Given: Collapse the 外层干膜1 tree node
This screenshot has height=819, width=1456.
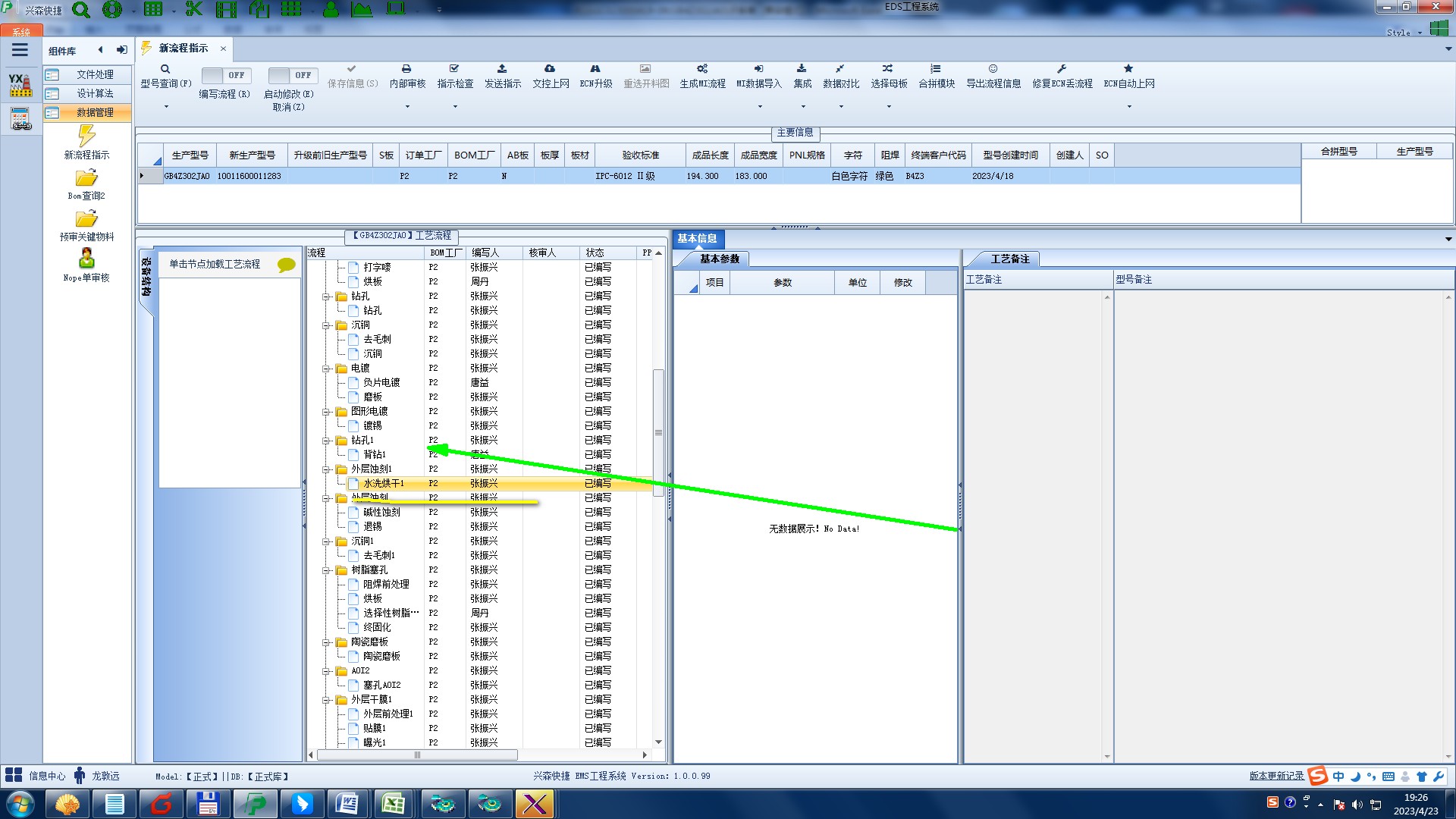Looking at the screenshot, I should pyautogui.click(x=326, y=700).
